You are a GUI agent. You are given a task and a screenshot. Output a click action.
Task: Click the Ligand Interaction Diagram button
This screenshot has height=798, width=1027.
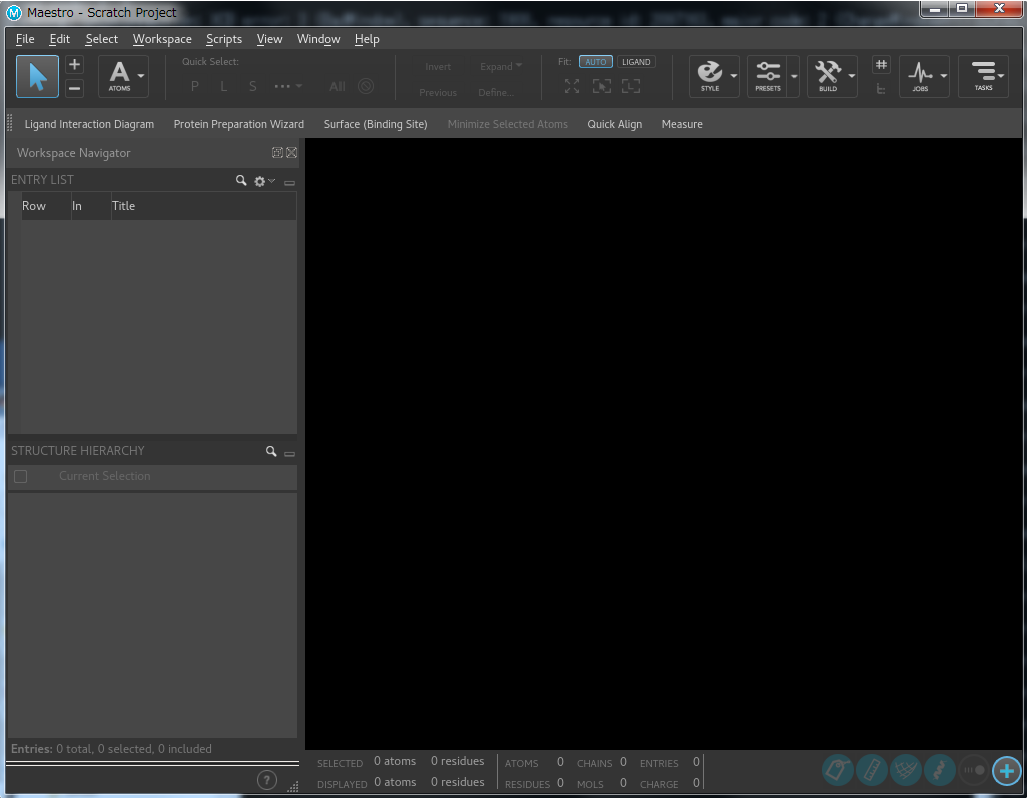[89, 124]
